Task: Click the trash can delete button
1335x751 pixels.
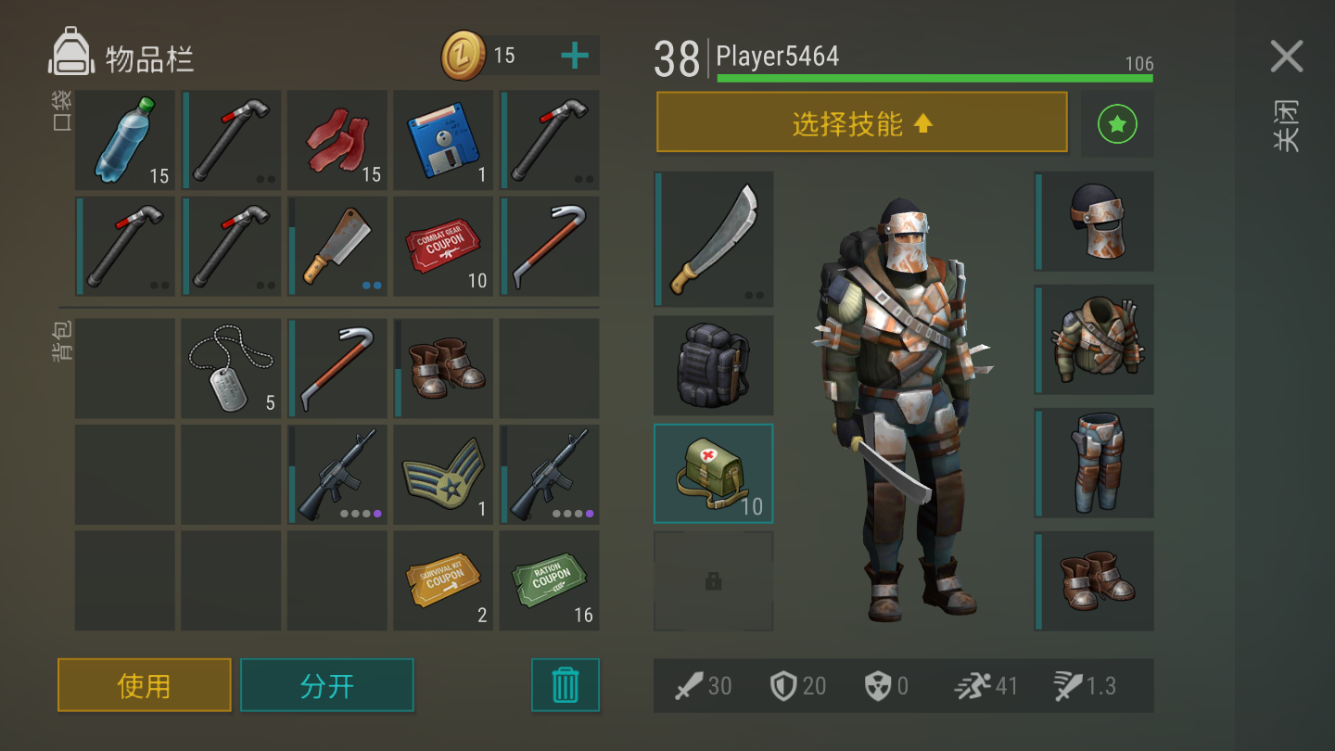Action: [565, 685]
